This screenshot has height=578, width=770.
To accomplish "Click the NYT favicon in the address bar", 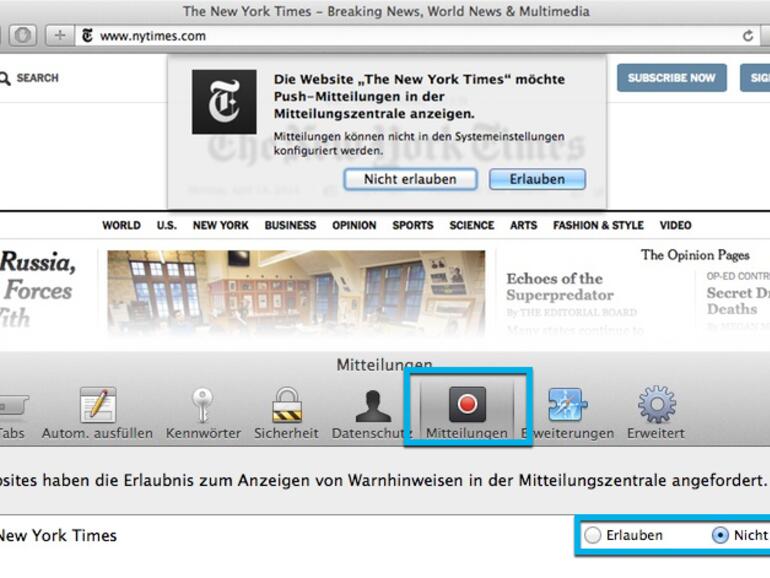I will click(87, 36).
